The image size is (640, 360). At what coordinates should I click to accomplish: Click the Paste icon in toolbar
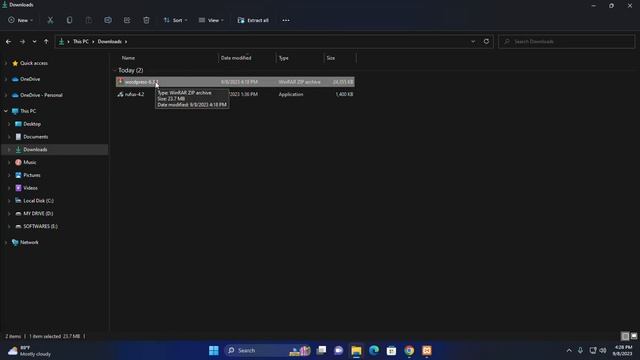pyautogui.click(x=89, y=20)
